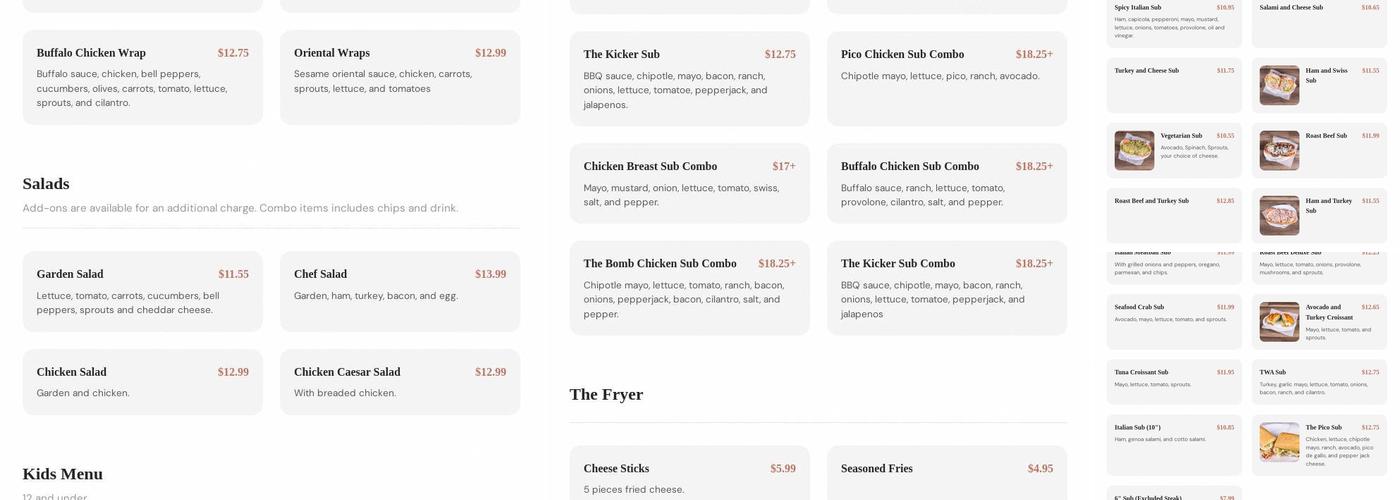Screen dimensions: 1400x500
Task: Choose The Bomb Chicken Sub Combo
Action: pos(690,288)
